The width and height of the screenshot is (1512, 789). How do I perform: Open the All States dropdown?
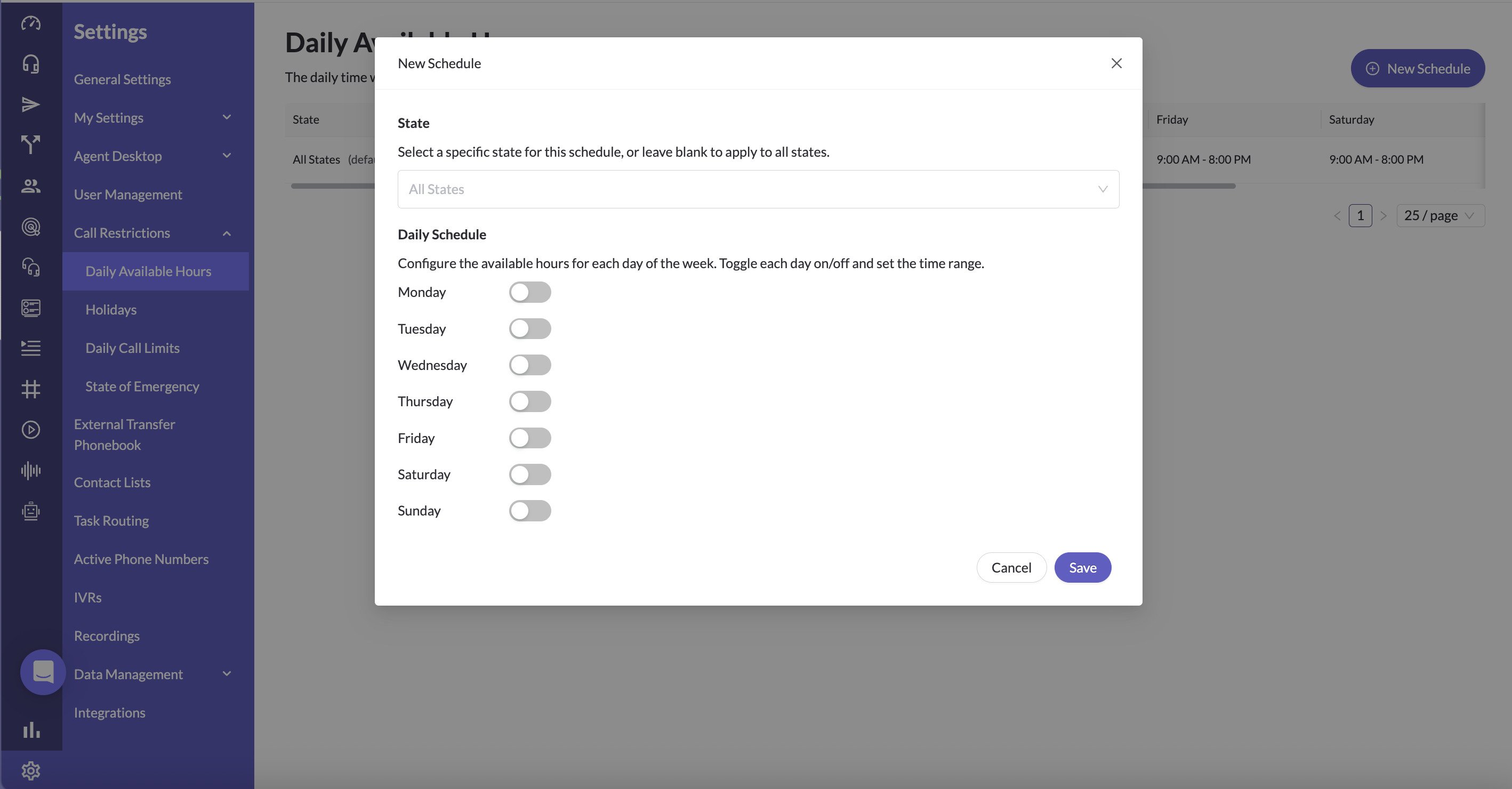point(758,189)
